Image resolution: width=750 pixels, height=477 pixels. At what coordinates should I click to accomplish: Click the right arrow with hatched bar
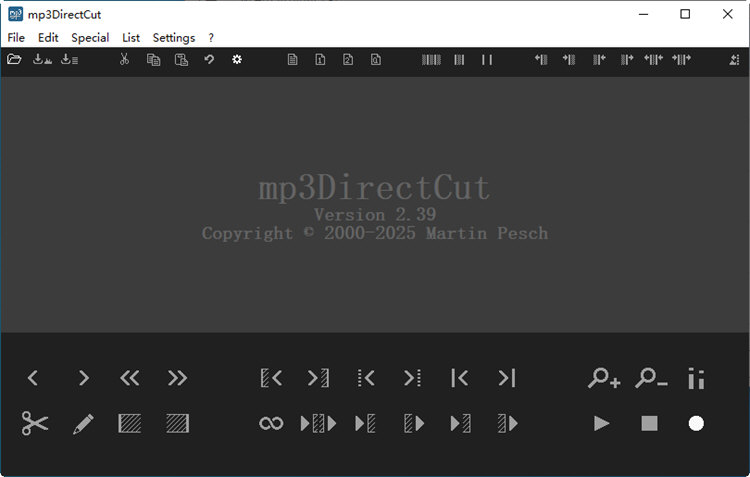pos(318,378)
